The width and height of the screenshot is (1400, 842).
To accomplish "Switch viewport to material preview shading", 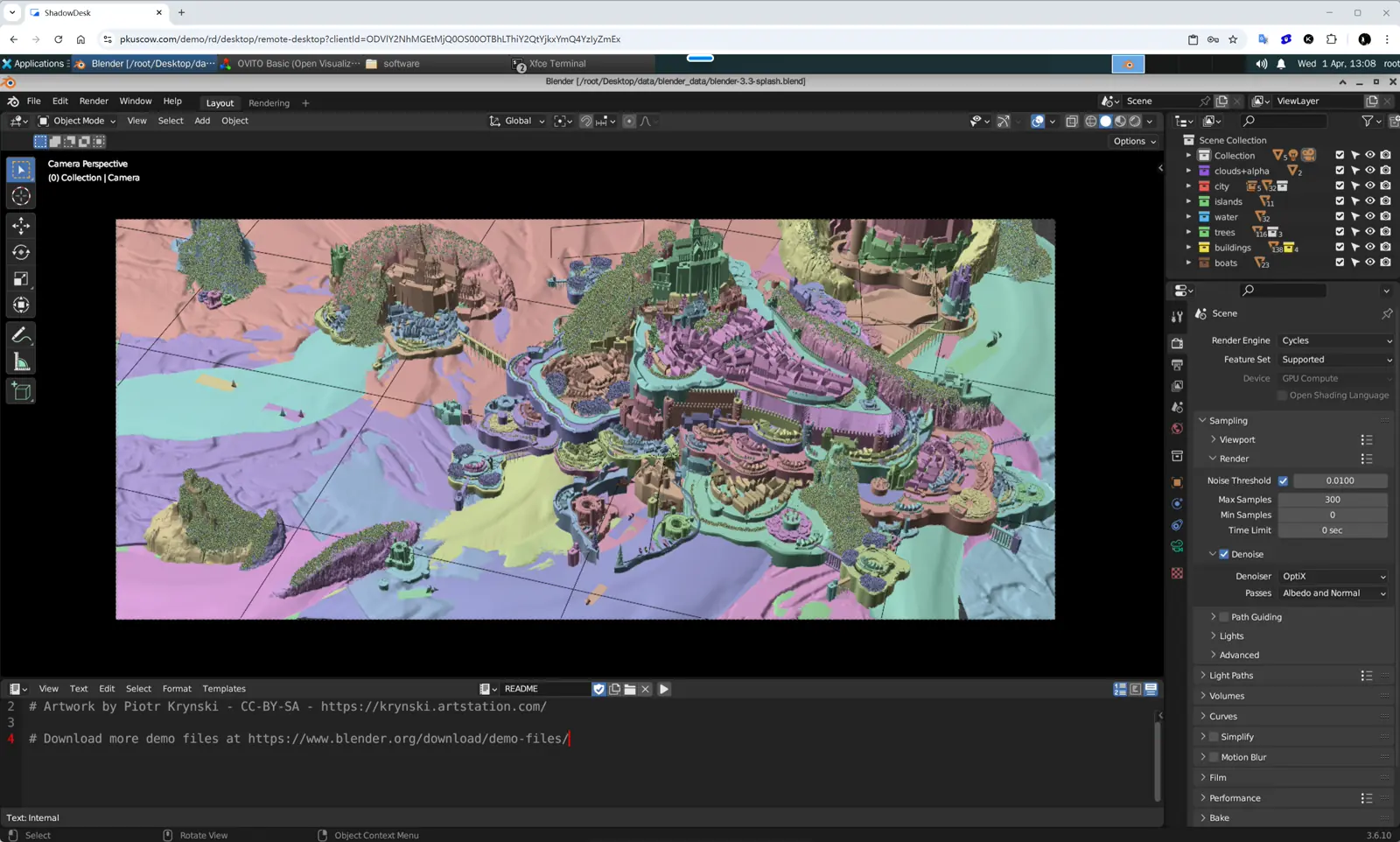I will (1120, 122).
